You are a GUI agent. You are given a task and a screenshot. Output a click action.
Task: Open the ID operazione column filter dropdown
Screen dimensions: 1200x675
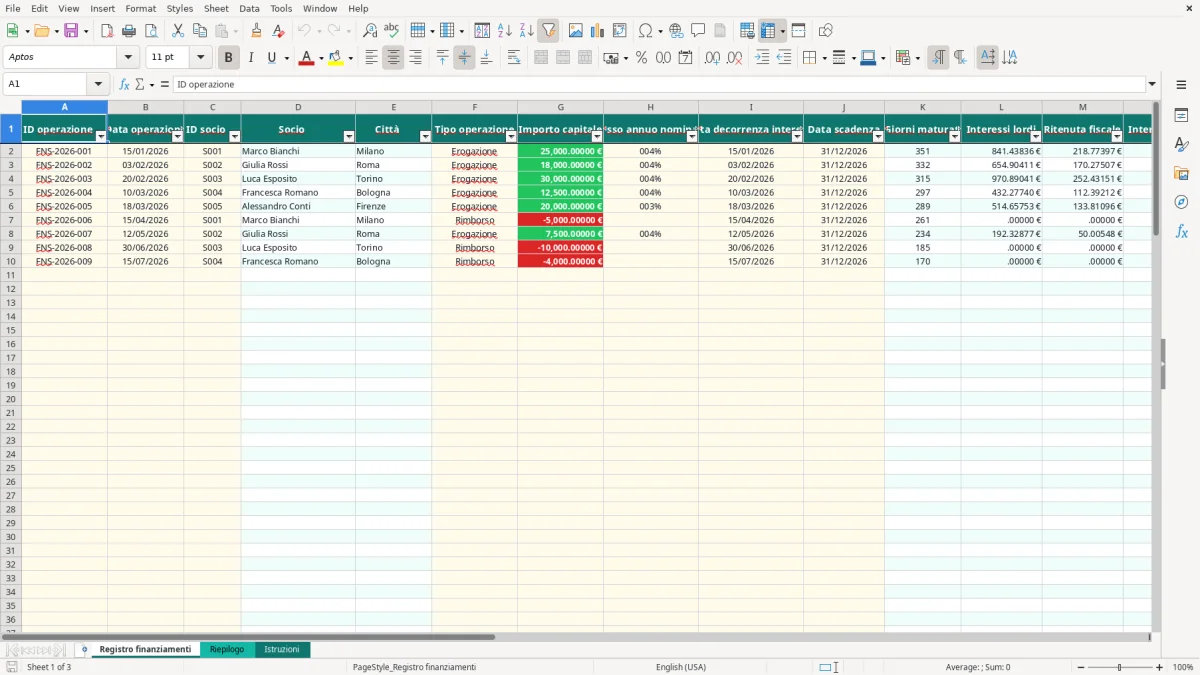click(x=100, y=136)
